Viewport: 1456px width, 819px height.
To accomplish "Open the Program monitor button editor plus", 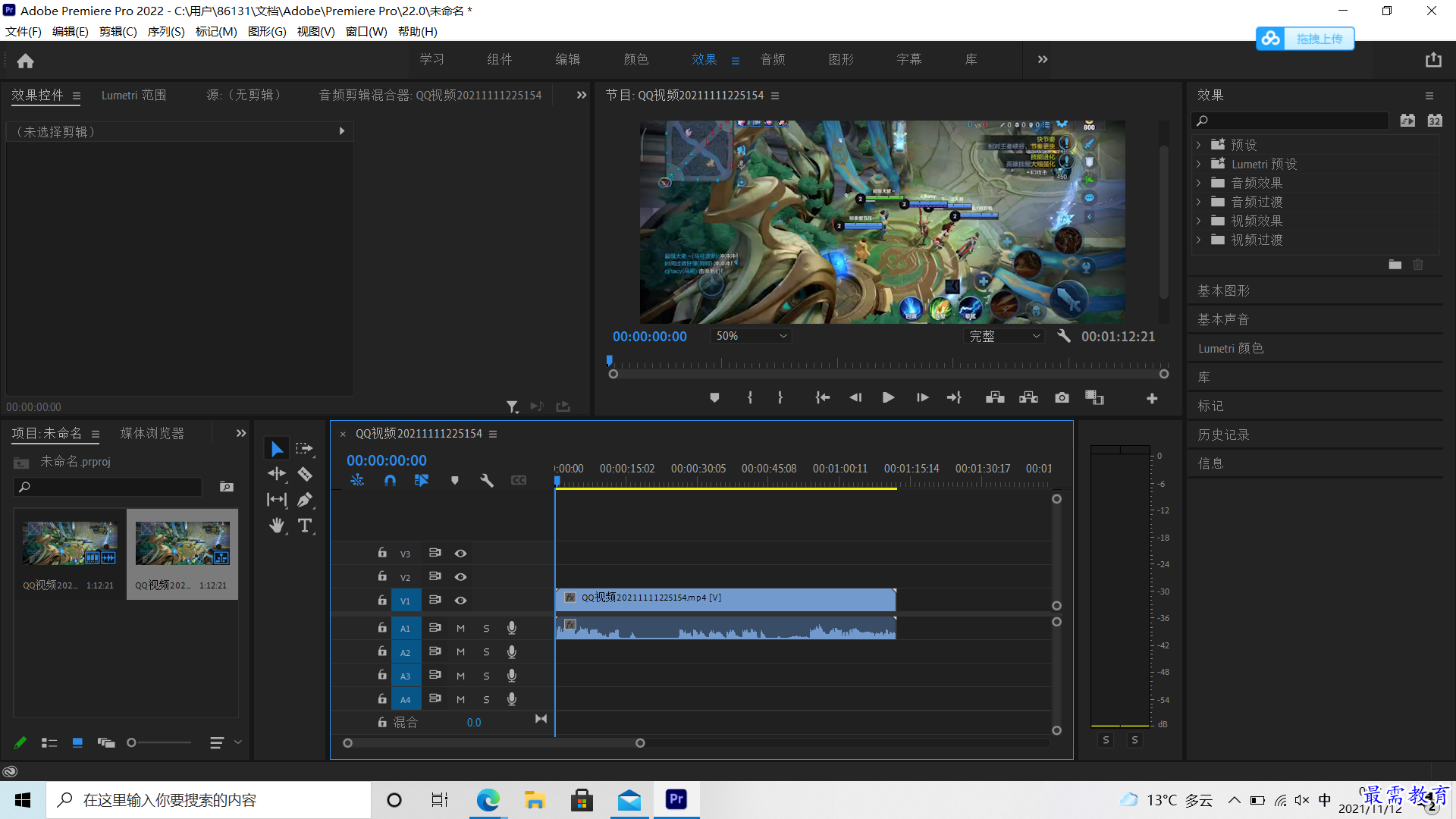I will (1152, 398).
